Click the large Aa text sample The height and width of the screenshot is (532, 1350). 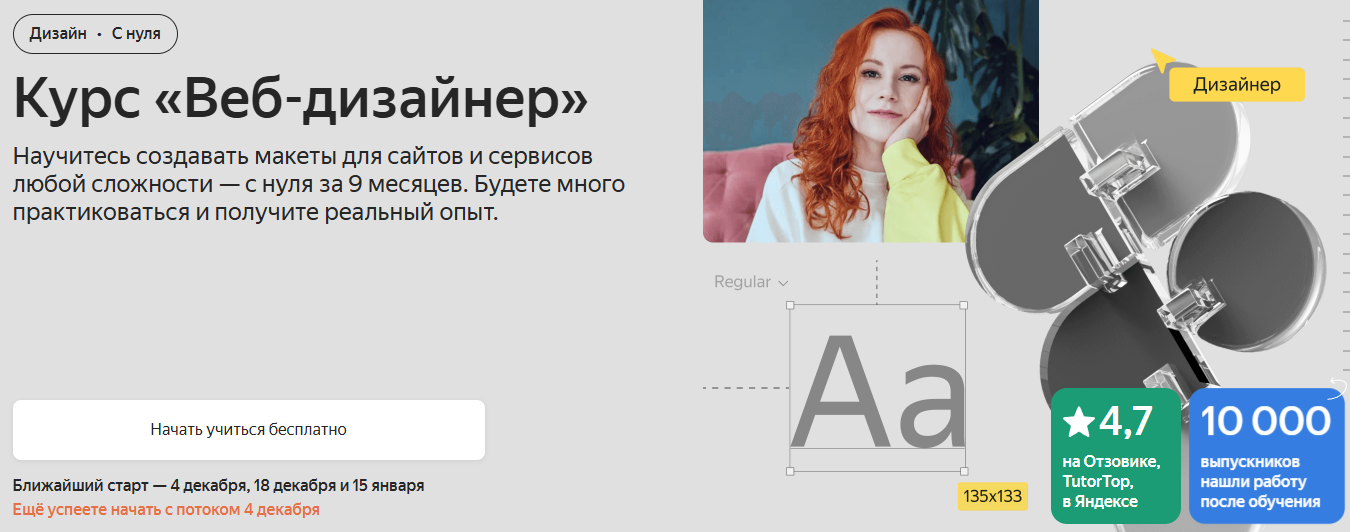pyautogui.click(x=878, y=392)
